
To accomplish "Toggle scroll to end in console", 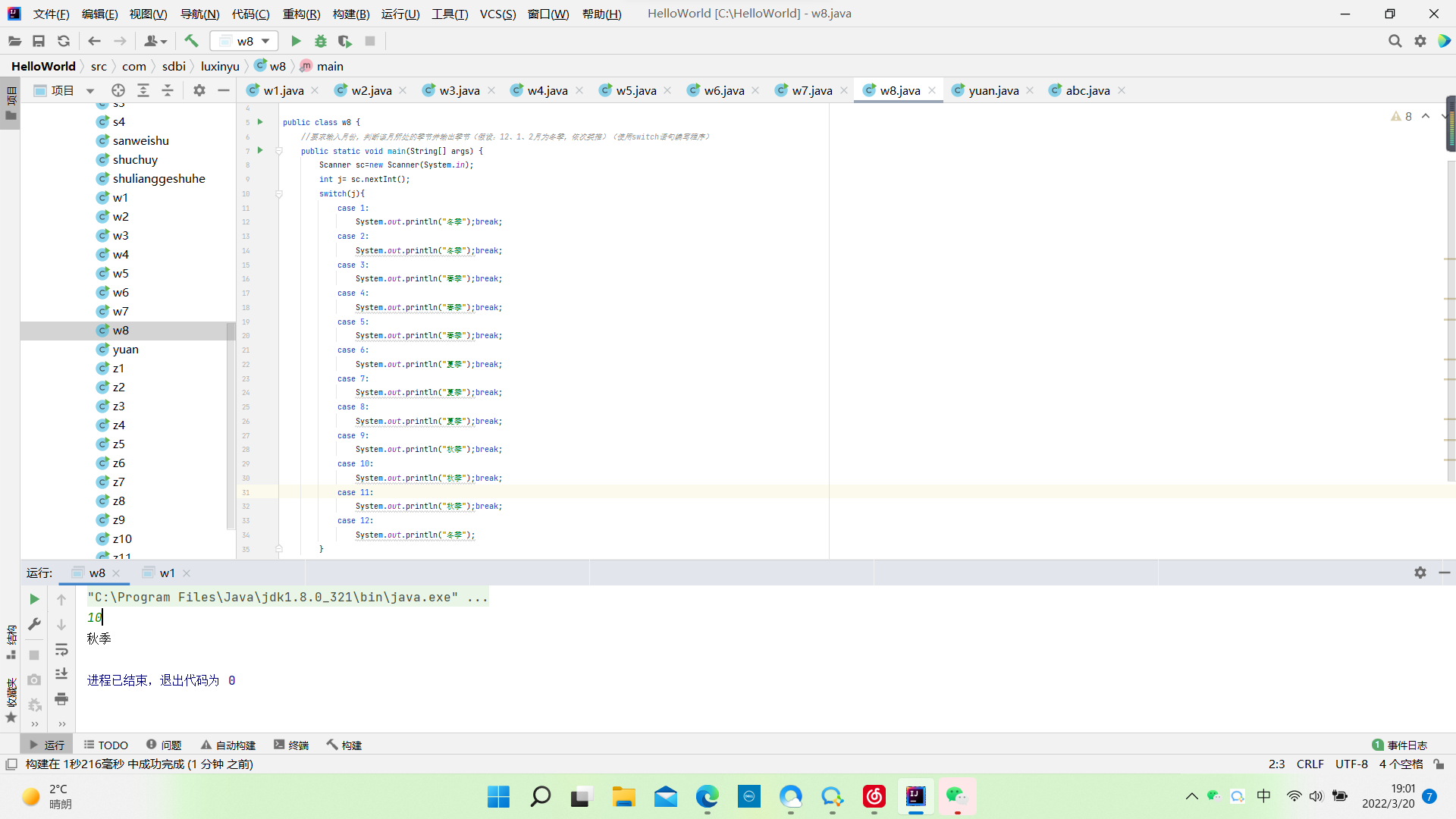I will tap(61, 673).
